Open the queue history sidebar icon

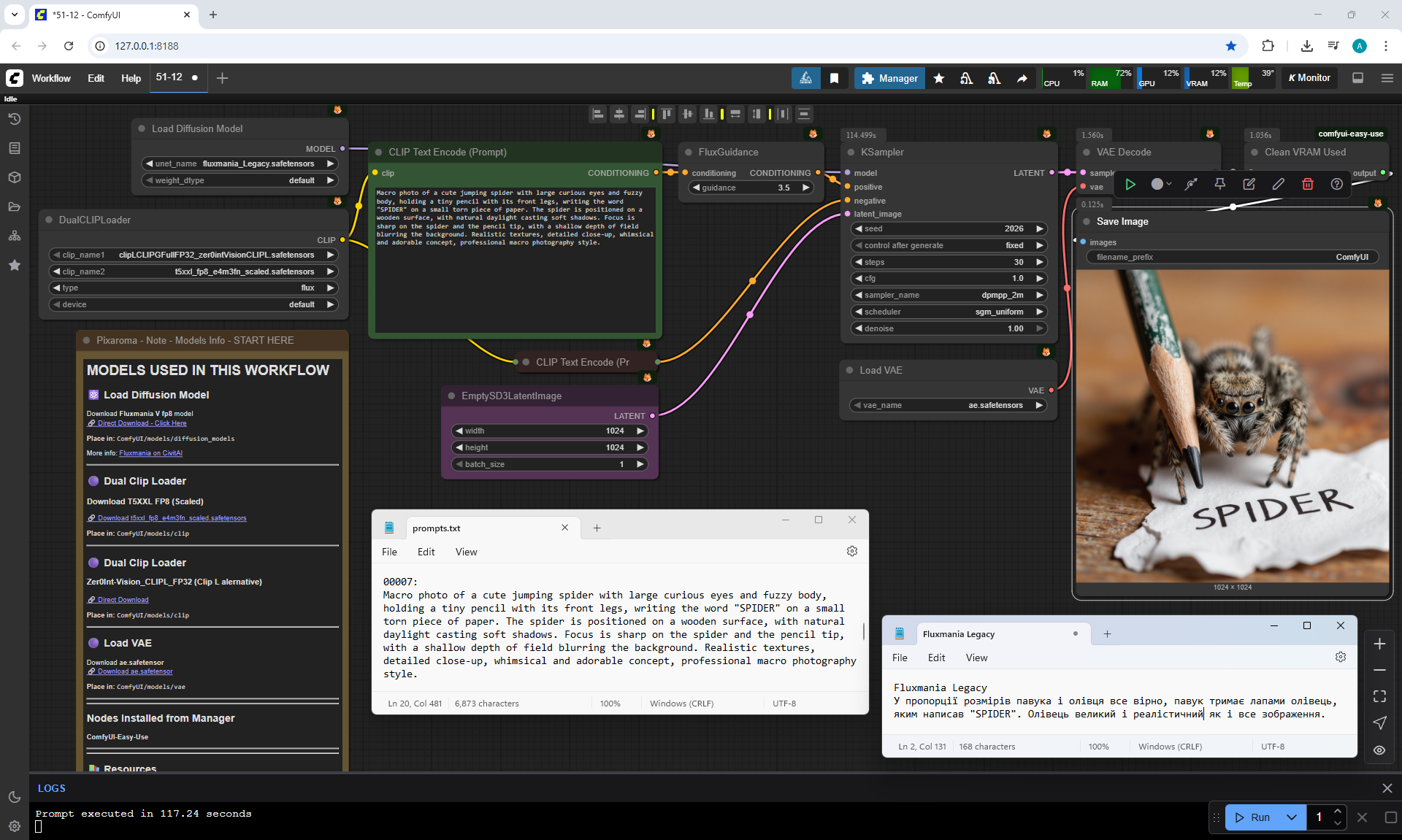tap(15, 119)
